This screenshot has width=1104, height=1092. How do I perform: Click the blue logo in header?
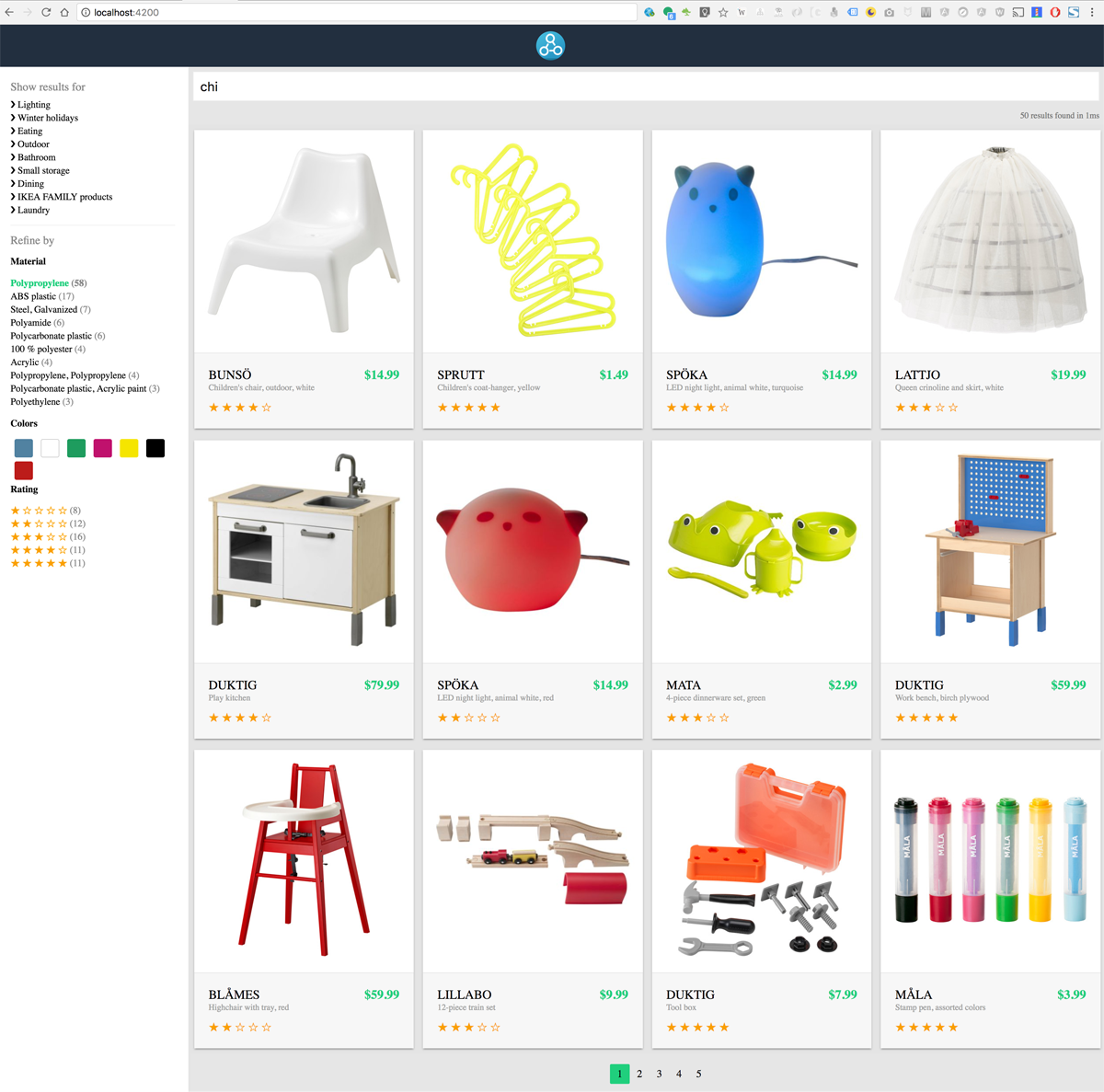550,45
